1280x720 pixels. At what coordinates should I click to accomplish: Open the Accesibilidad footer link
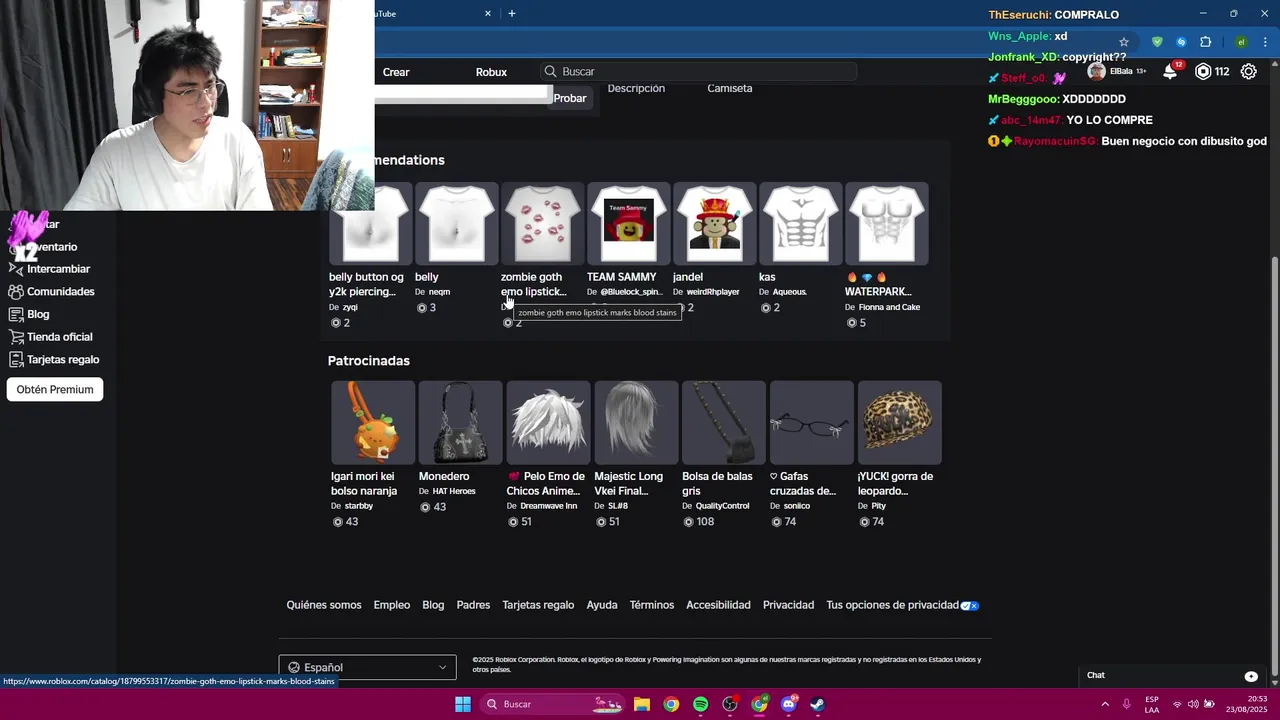coord(718,605)
